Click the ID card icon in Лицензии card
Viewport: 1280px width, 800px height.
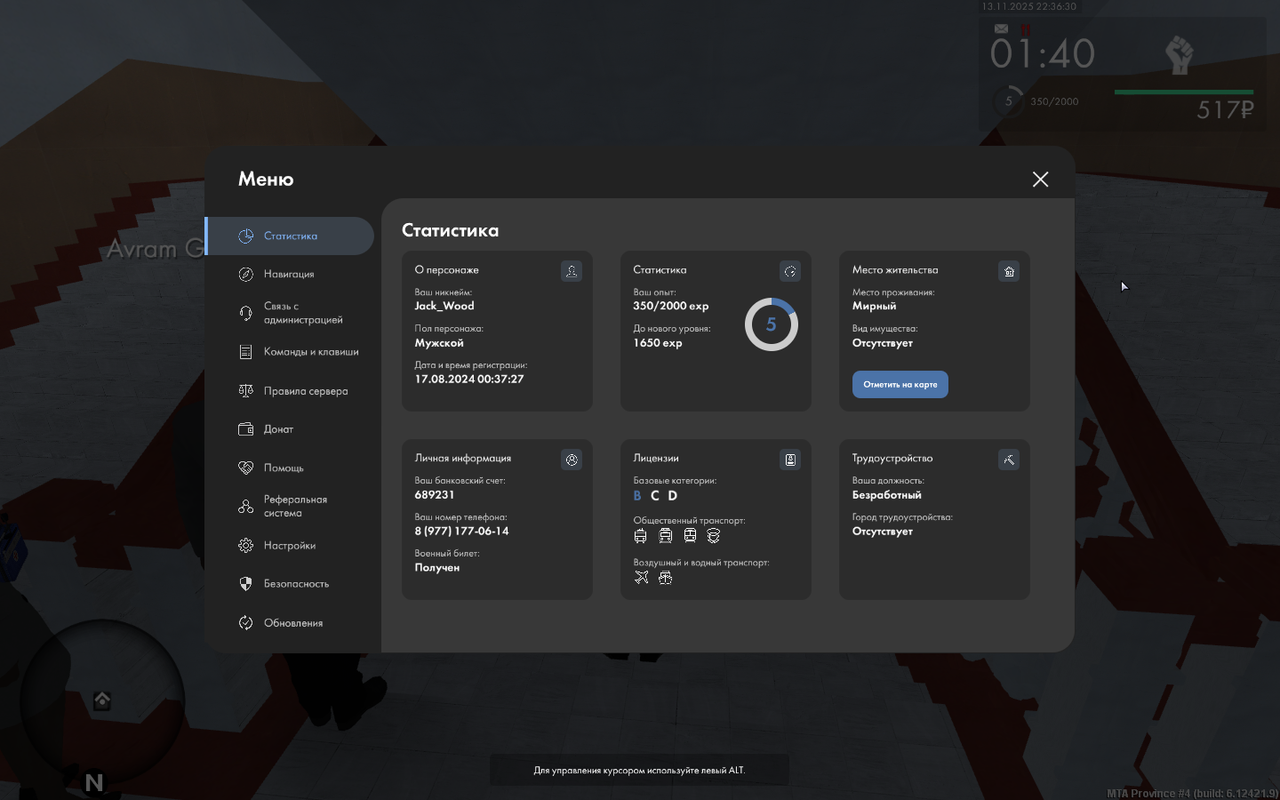tap(790, 460)
